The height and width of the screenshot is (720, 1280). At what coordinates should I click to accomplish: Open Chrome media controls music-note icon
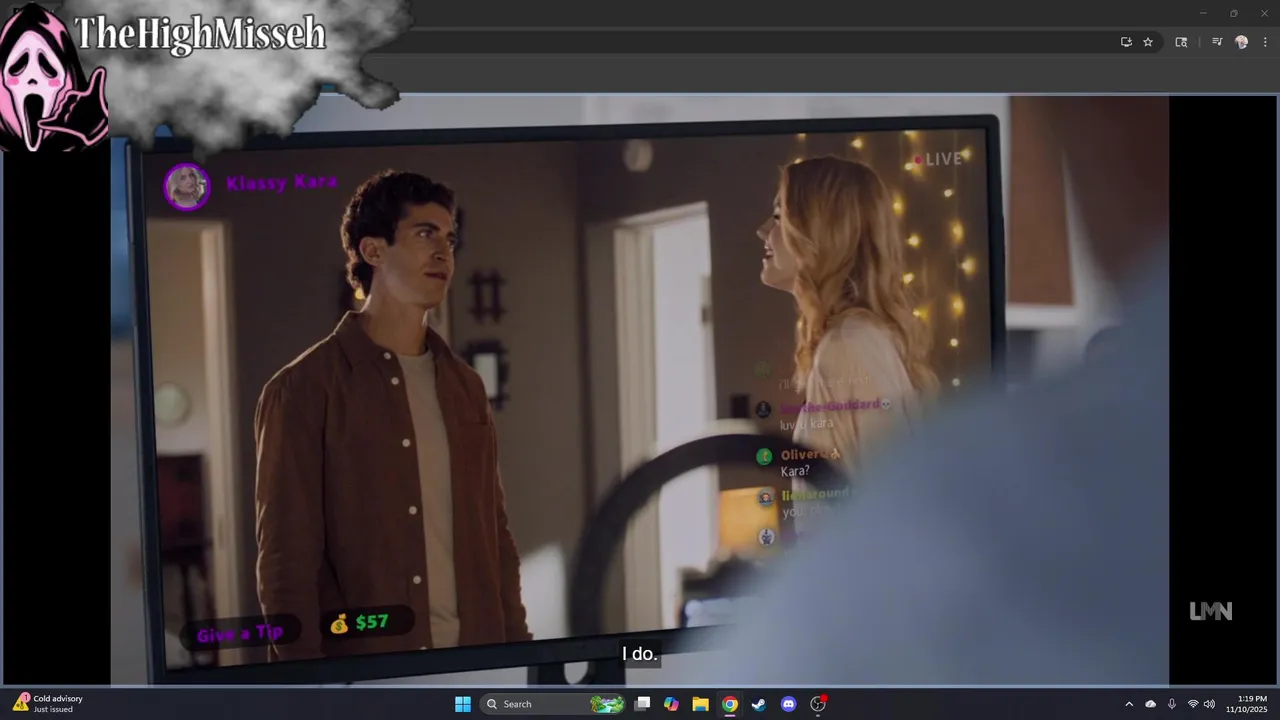[x=1217, y=42]
